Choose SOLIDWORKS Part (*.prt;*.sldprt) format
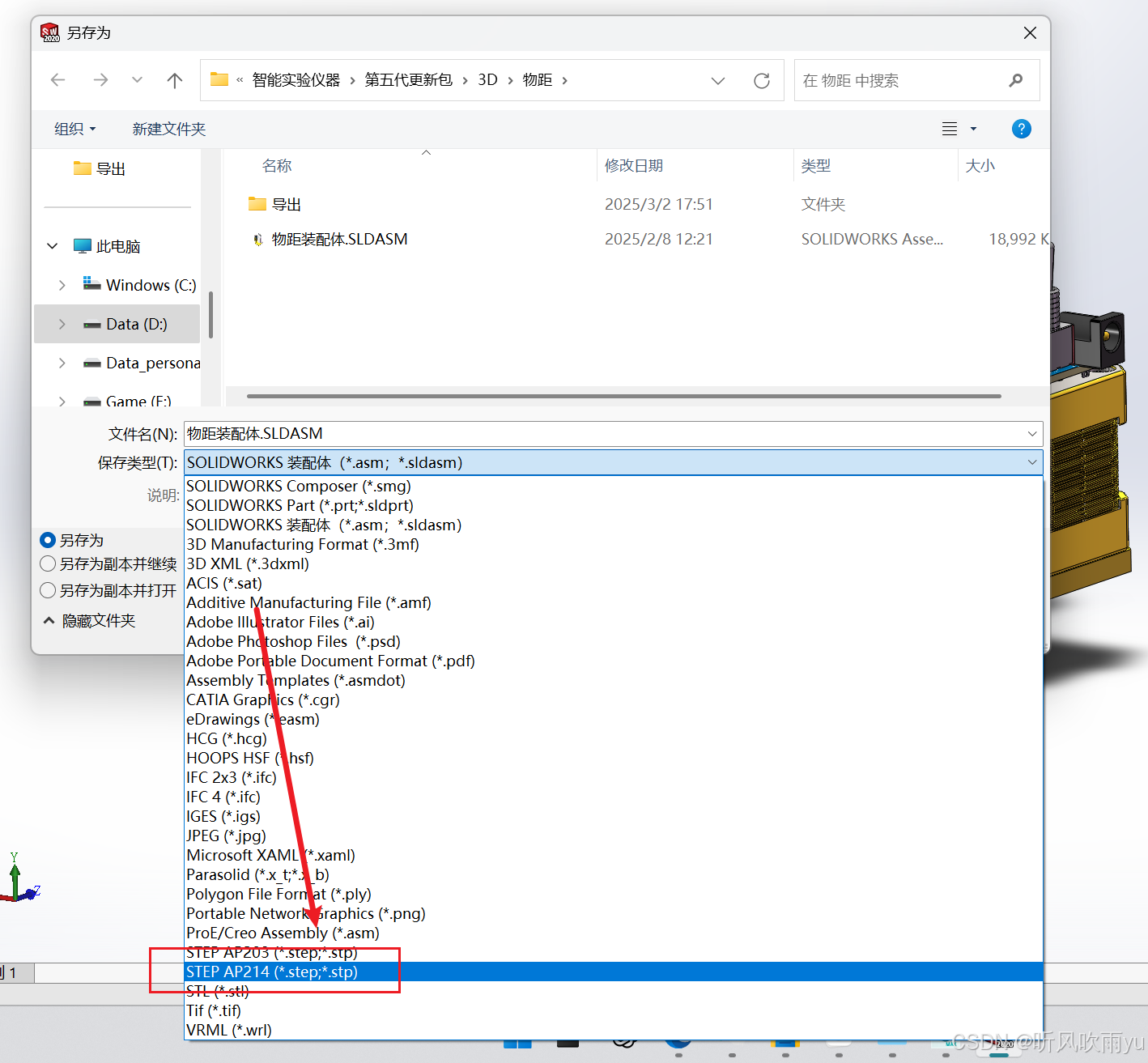Image resolution: width=1148 pixels, height=1063 pixels. tap(613, 505)
